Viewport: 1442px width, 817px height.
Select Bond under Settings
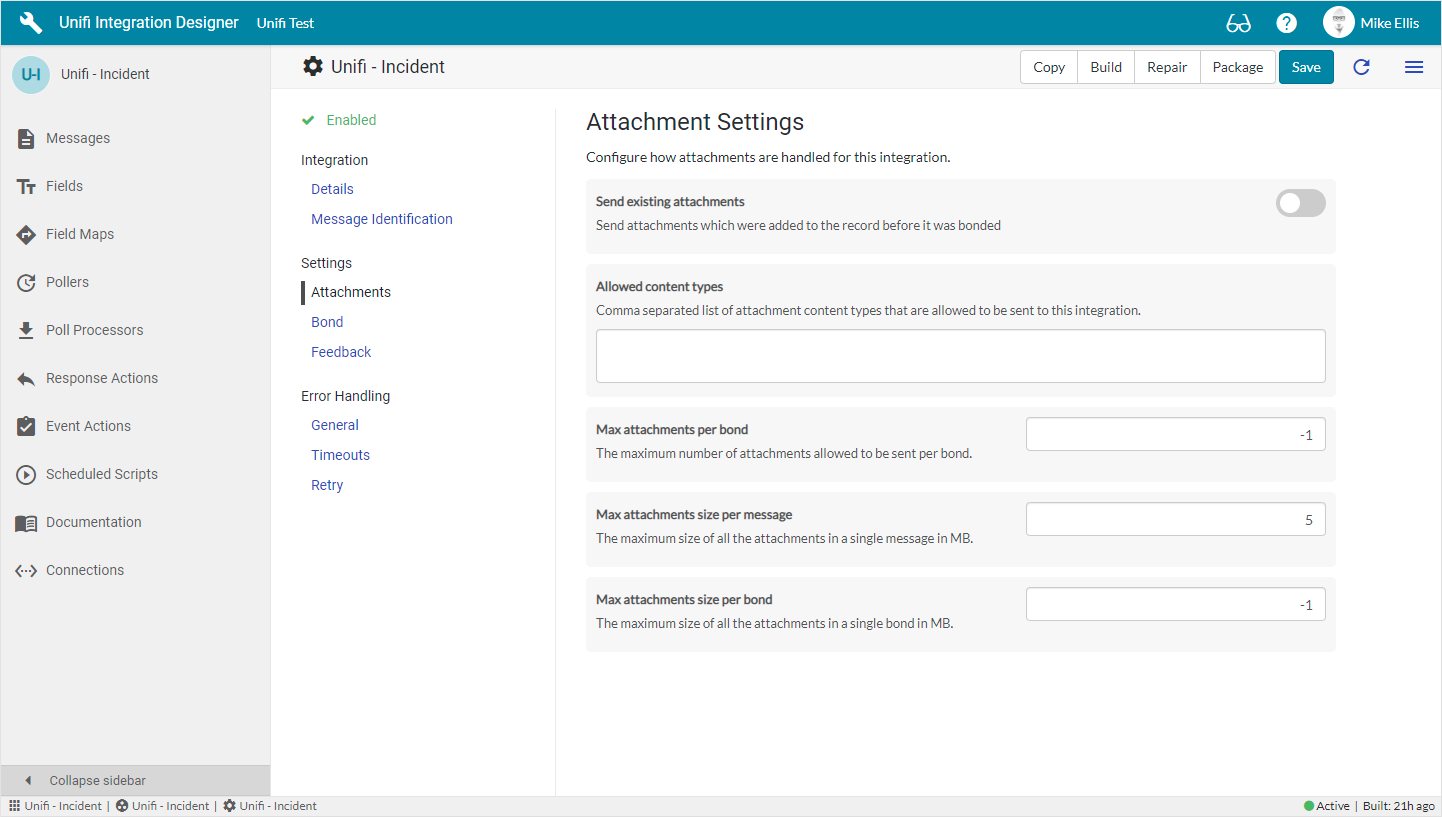327,322
